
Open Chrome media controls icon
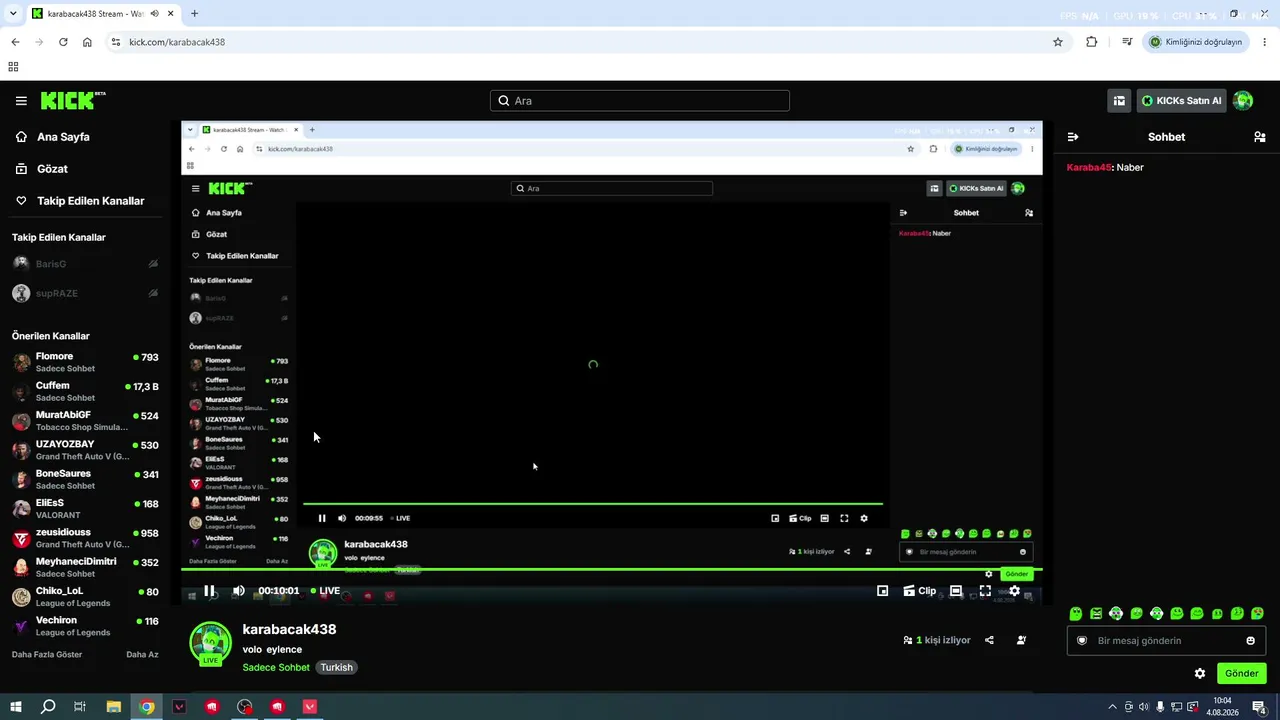tap(1127, 42)
